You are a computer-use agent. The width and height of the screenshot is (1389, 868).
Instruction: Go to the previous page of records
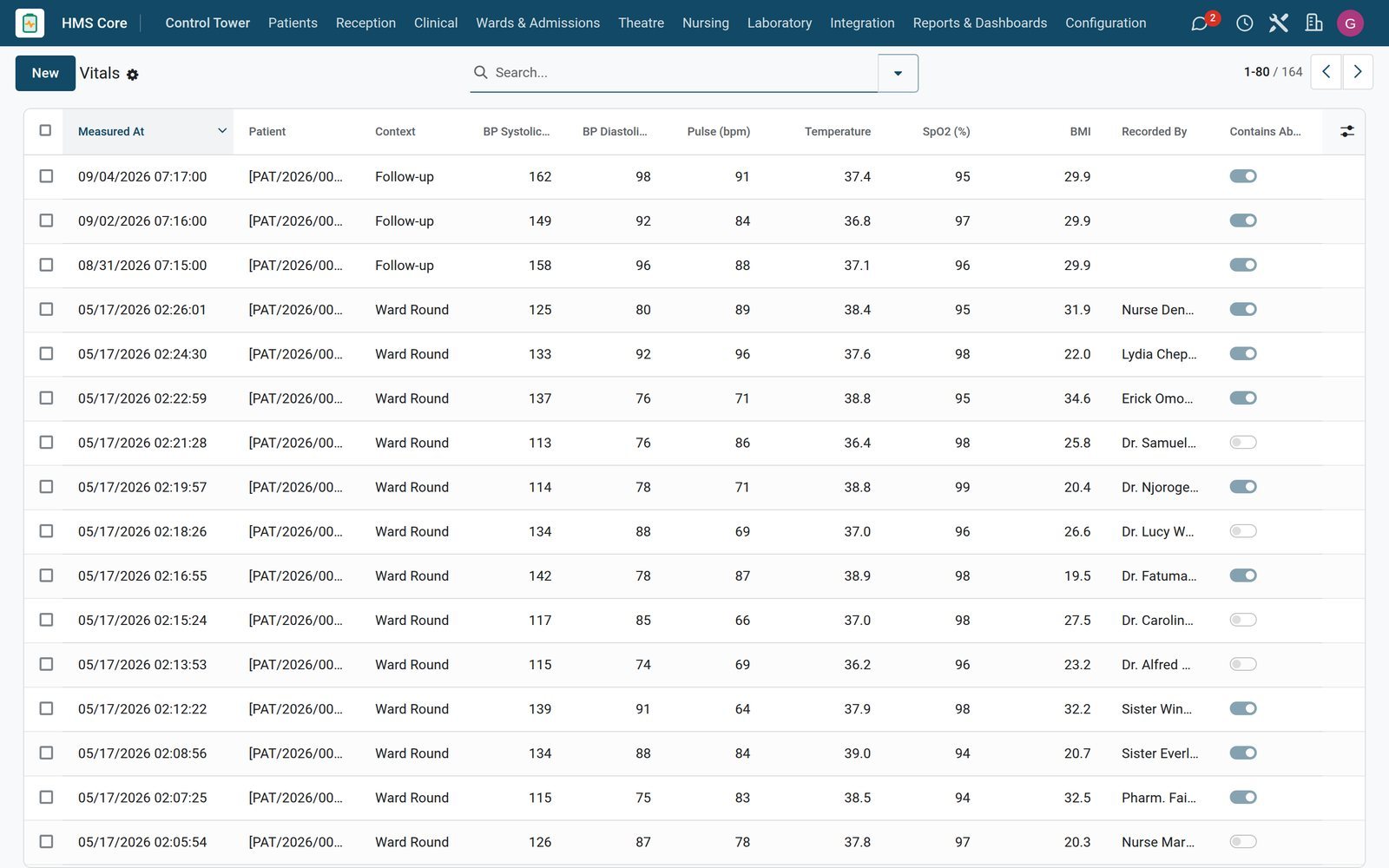[x=1326, y=72]
